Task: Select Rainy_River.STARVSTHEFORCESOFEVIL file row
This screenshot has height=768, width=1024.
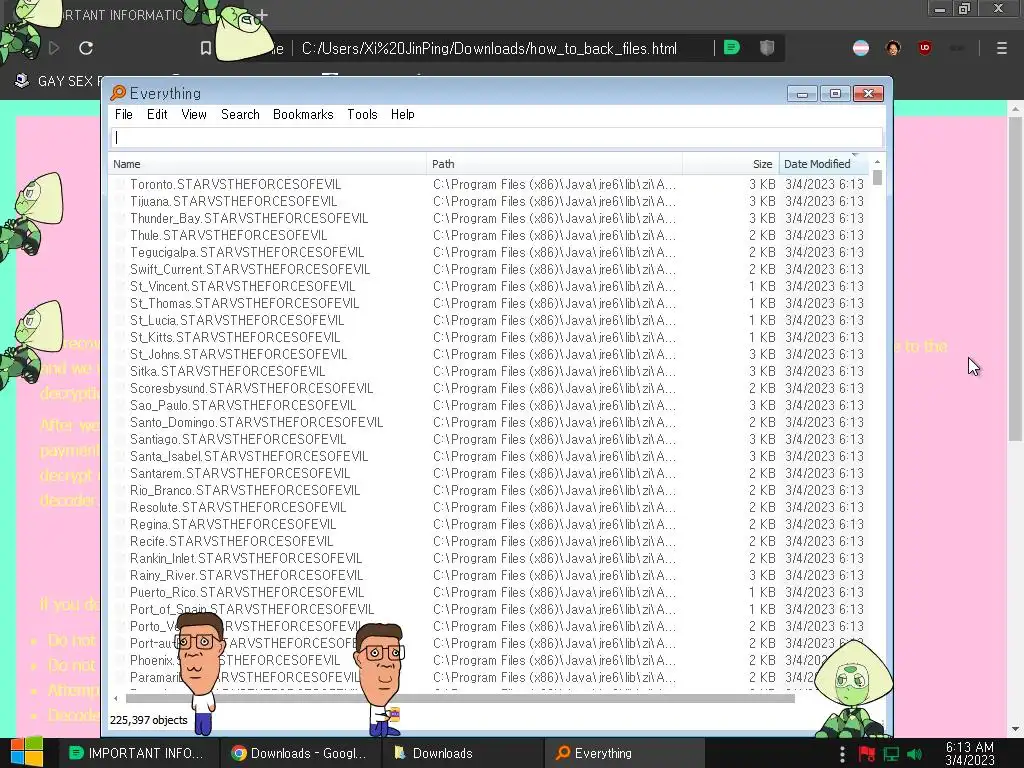Action: tap(490, 575)
